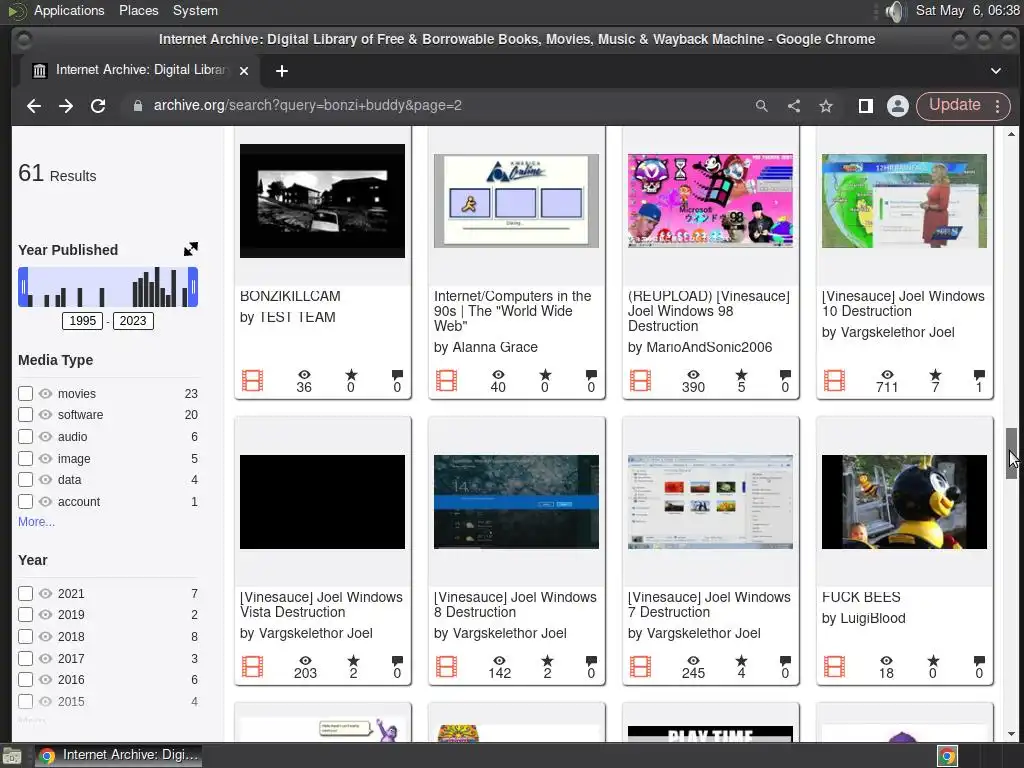Click the address bar URL
The height and width of the screenshot is (768, 1024).
point(308,106)
